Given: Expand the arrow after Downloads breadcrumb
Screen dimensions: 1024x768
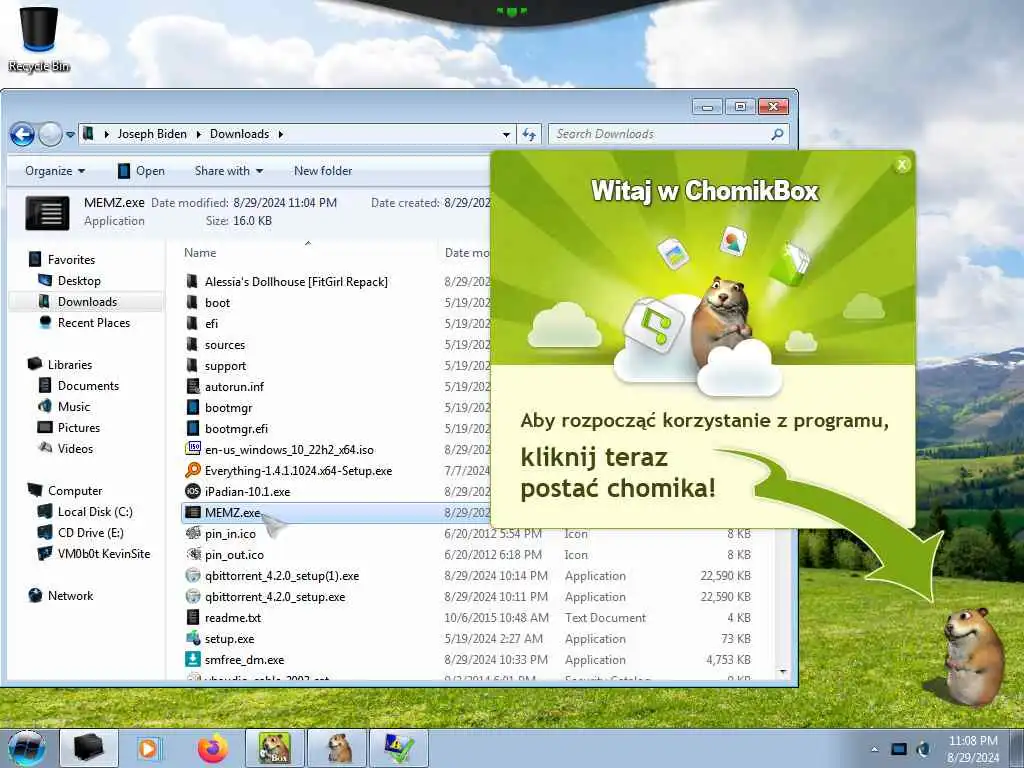Looking at the screenshot, I should [x=281, y=135].
